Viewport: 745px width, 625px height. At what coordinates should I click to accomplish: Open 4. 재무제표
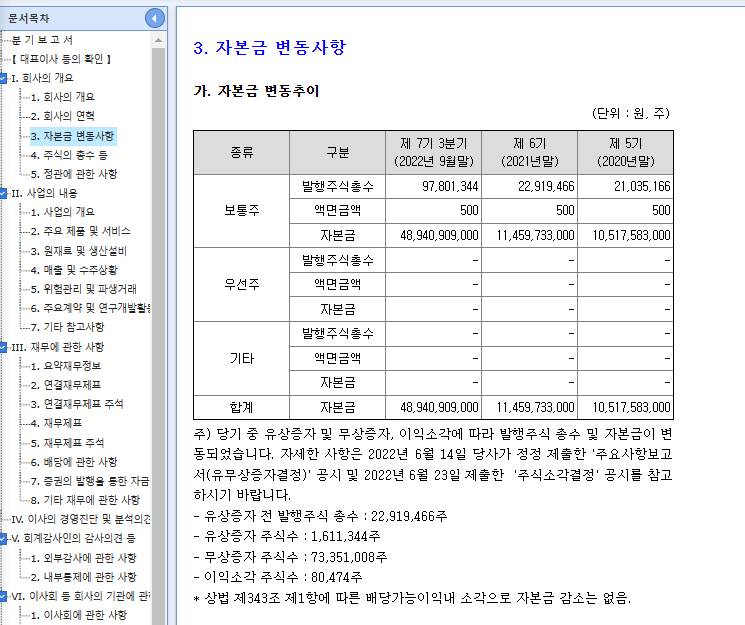coord(56,423)
